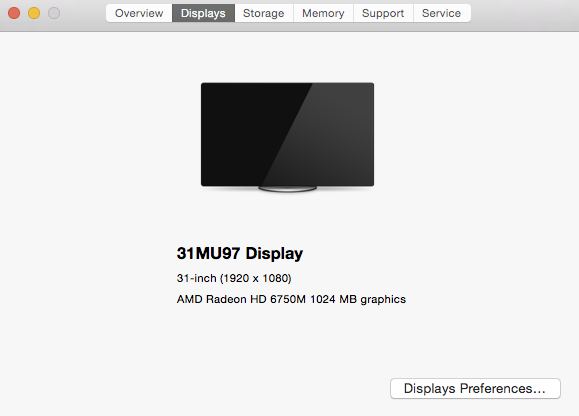Click empty title bar area right of Service

[524, 15]
